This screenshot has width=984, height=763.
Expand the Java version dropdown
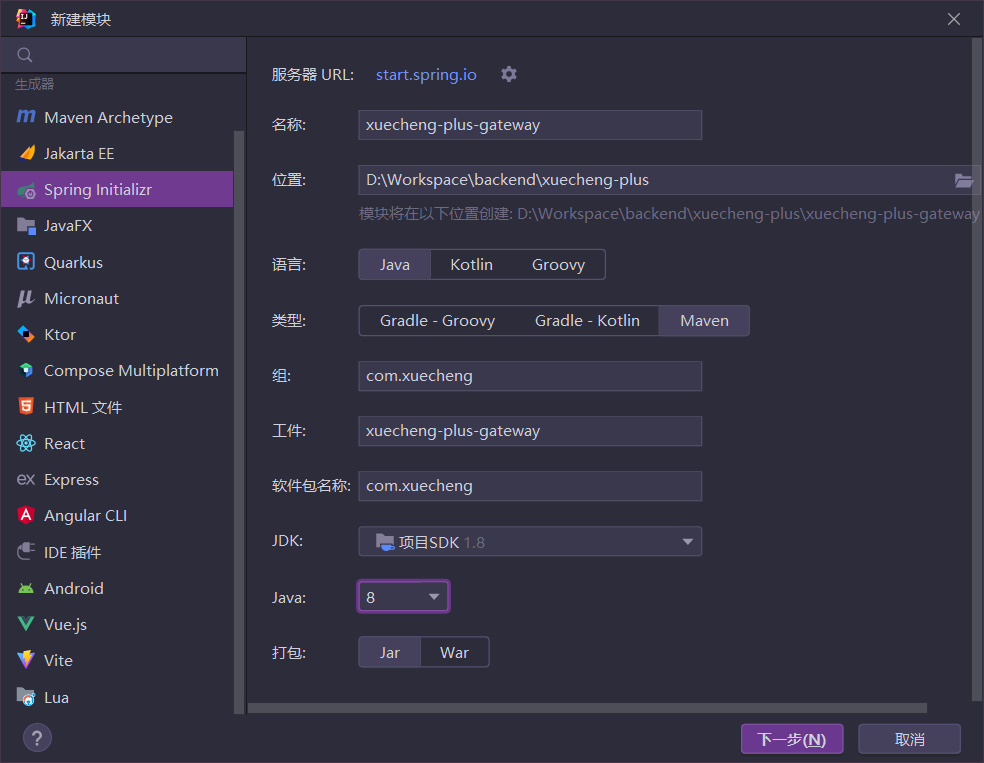point(404,597)
